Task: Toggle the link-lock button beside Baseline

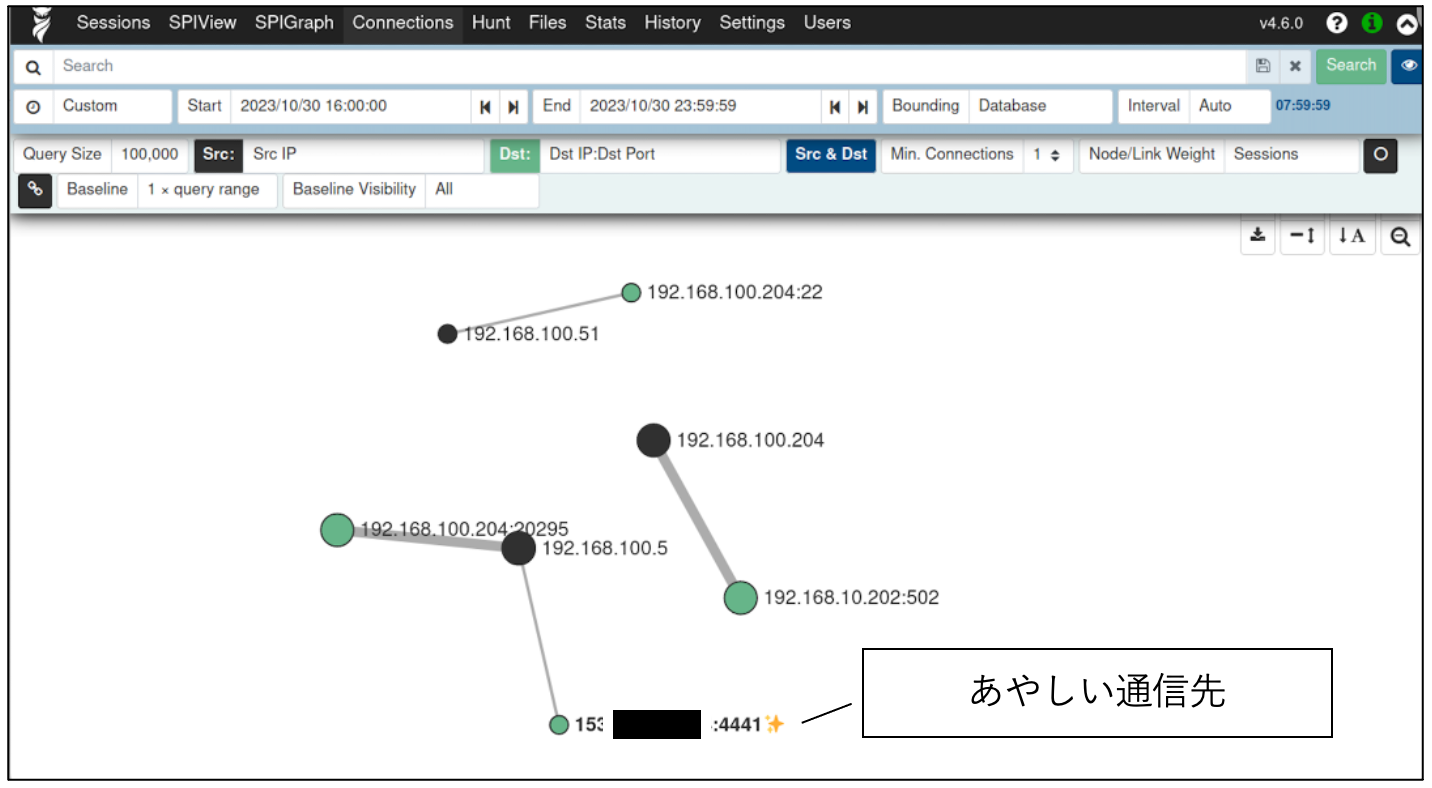Action: [35, 190]
